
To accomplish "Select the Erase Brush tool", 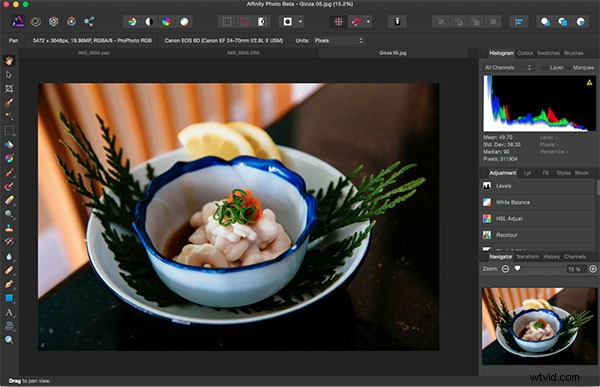I will click(9, 200).
